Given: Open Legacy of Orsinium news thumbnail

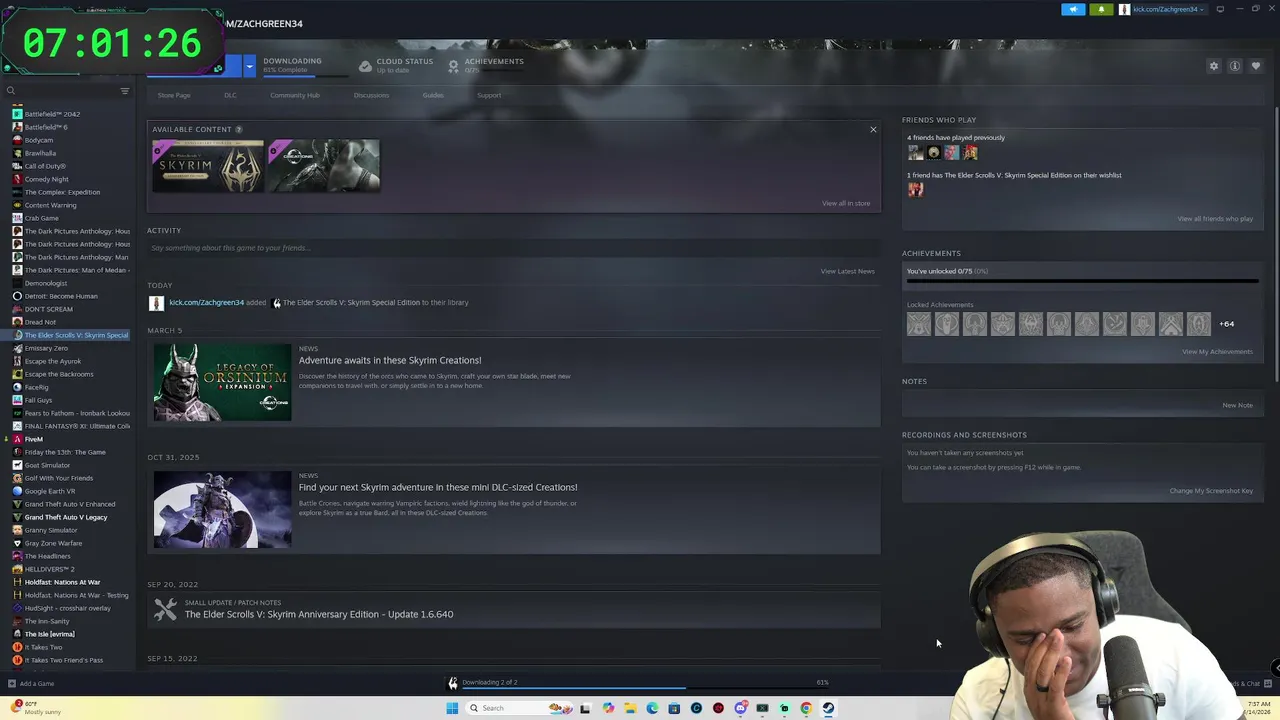Looking at the screenshot, I should coord(222,382).
